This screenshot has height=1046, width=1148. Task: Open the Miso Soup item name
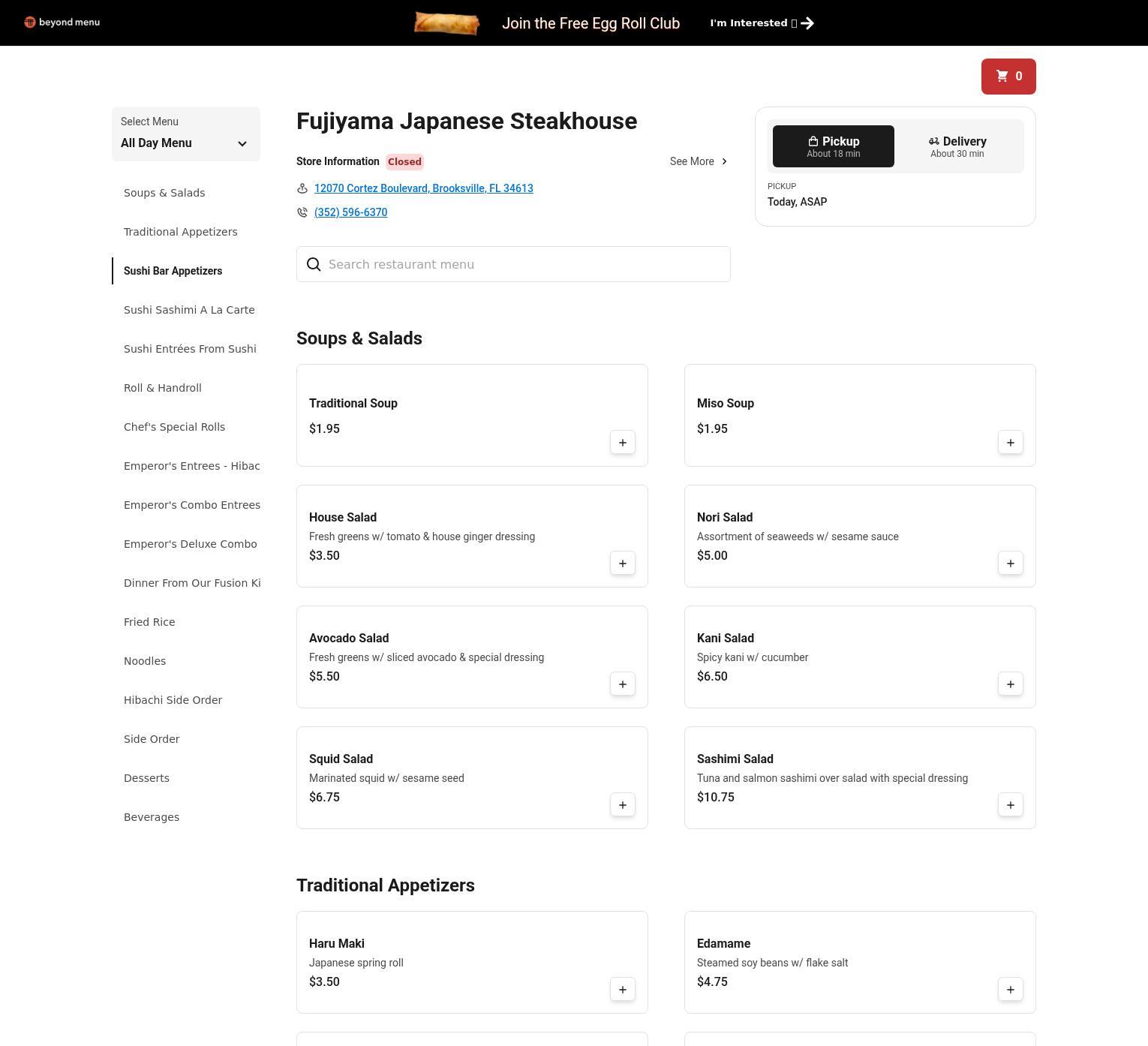pos(726,404)
